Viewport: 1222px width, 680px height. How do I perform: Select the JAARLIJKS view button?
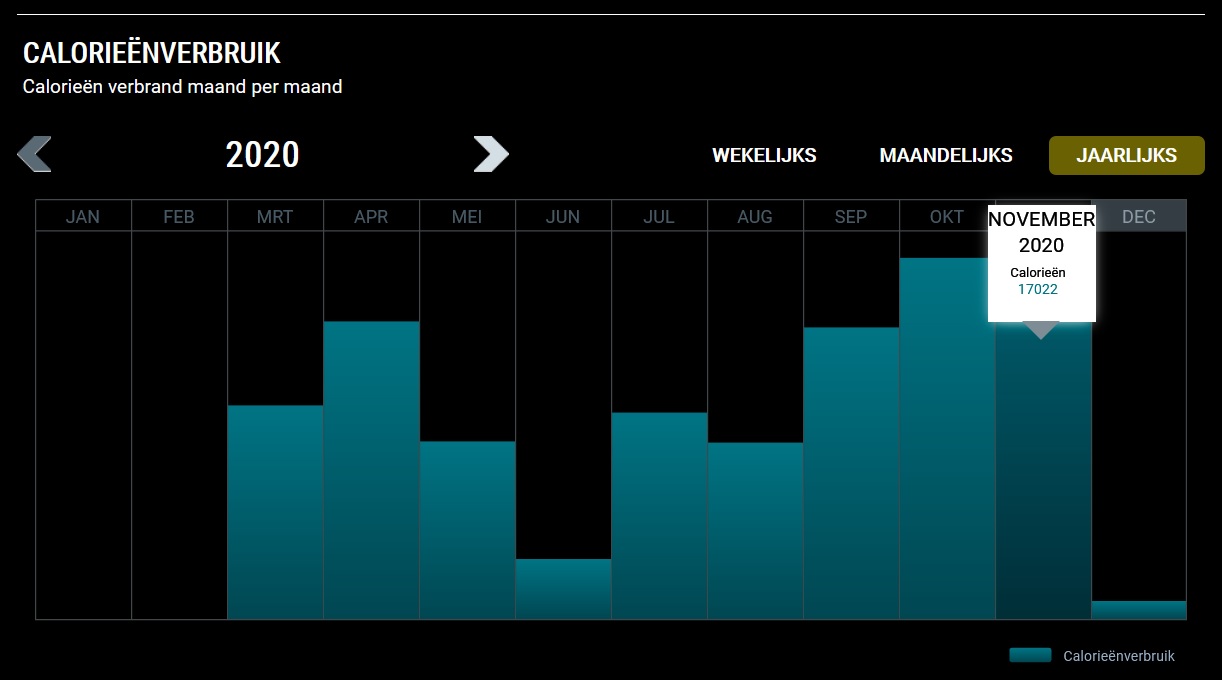pyautogui.click(x=1127, y=155)
